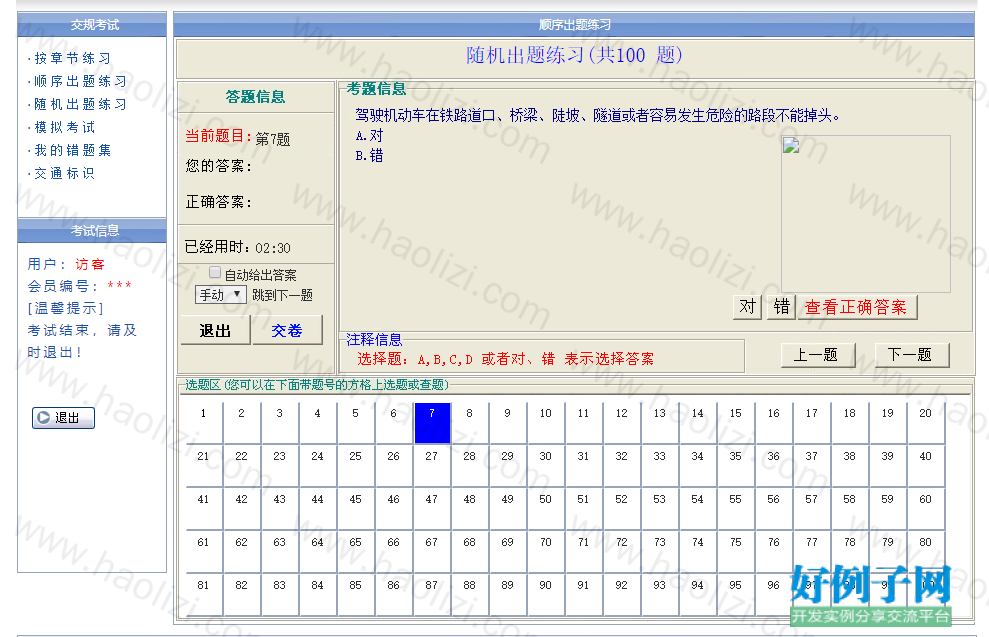Click the 退出 button in 答题信息 panel
This screenshot has height=637, width=989.
(215, 330)
